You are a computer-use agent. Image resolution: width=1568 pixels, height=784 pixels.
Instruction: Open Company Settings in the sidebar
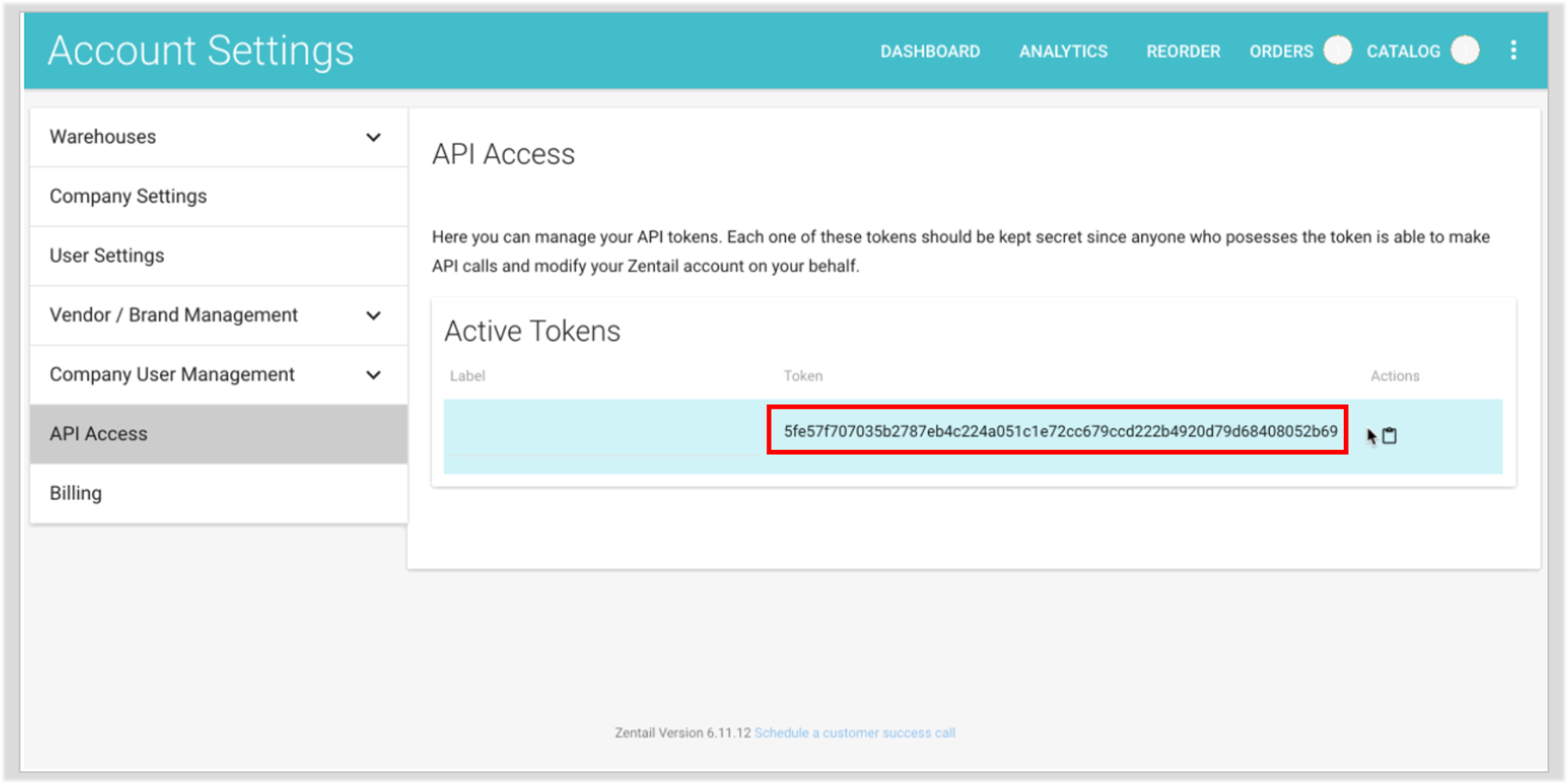click(219, 197)
